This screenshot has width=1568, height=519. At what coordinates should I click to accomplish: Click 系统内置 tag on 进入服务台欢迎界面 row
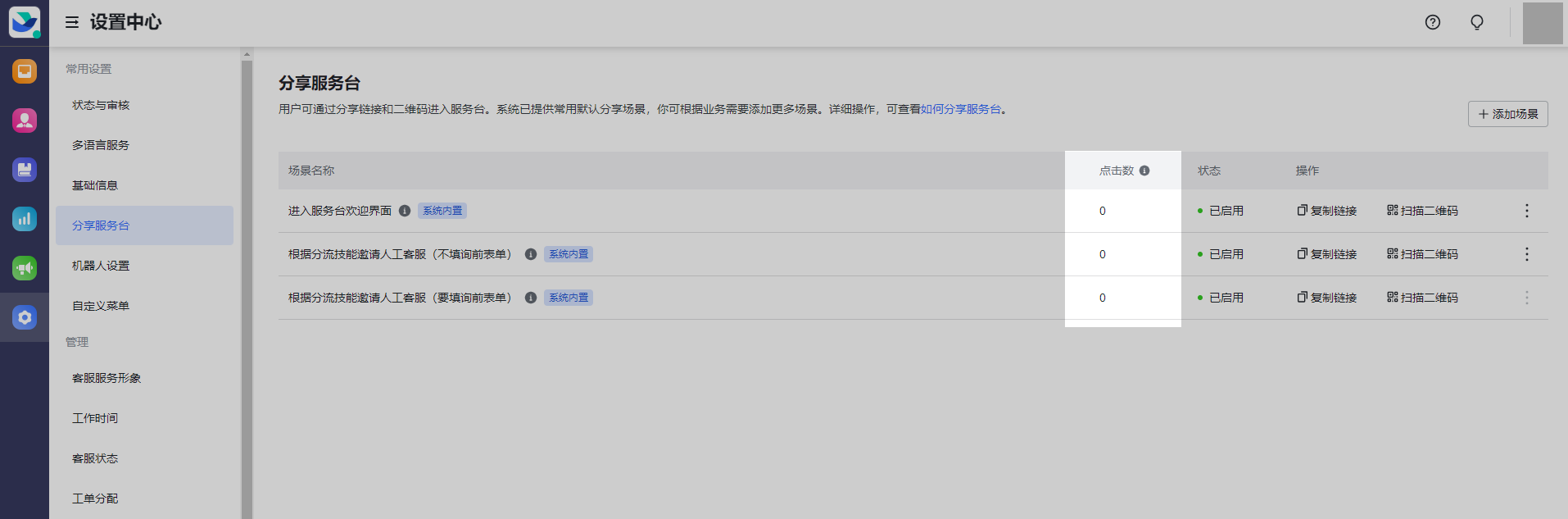click(442, 211)
